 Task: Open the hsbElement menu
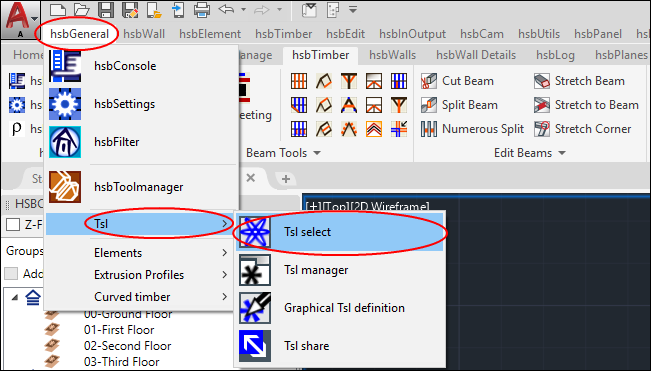(x=210, y=34)
